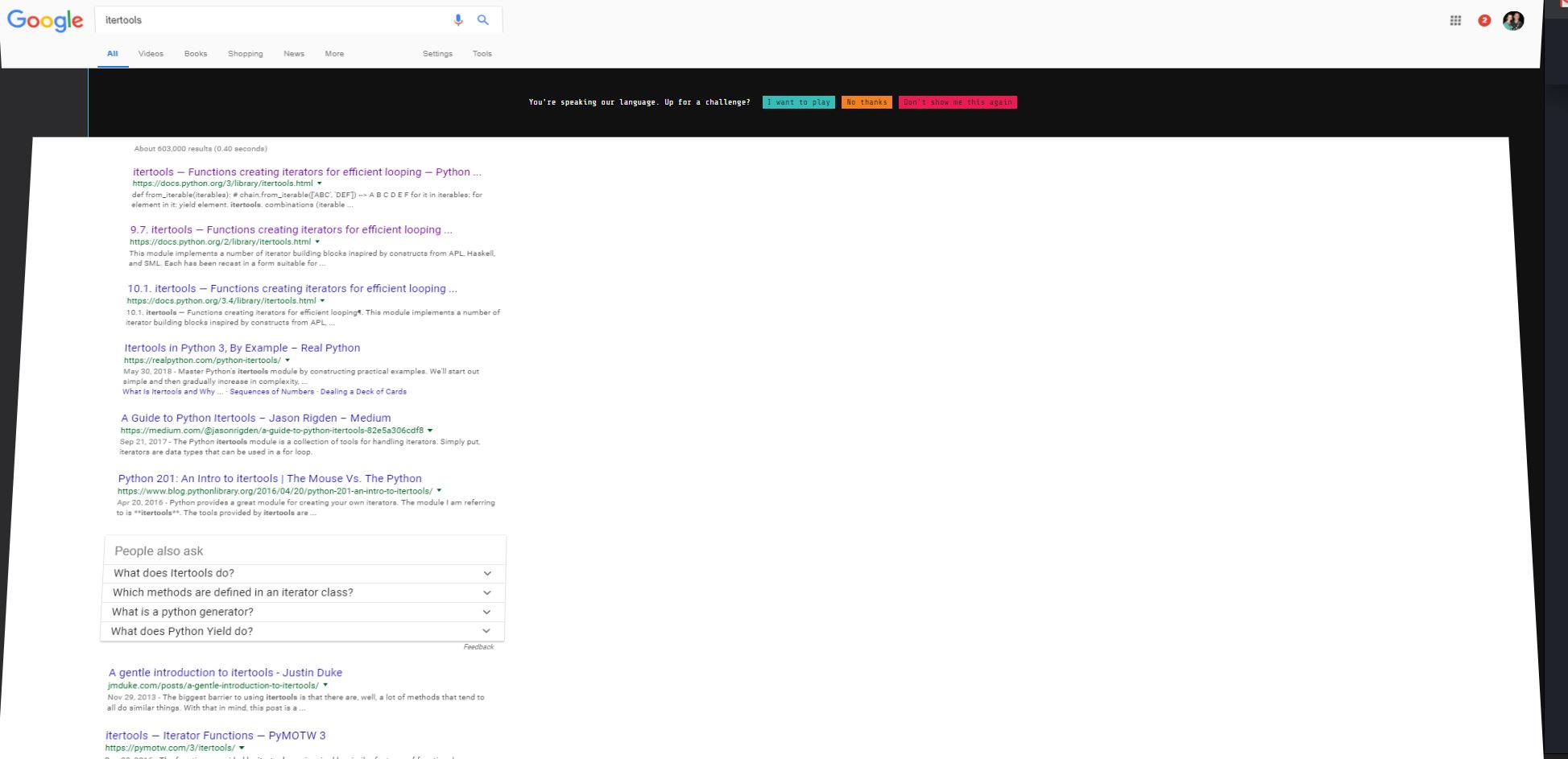Screen dimensions: 1568x759
Task: Click the Google logo
Action: (x=45, y=20)
